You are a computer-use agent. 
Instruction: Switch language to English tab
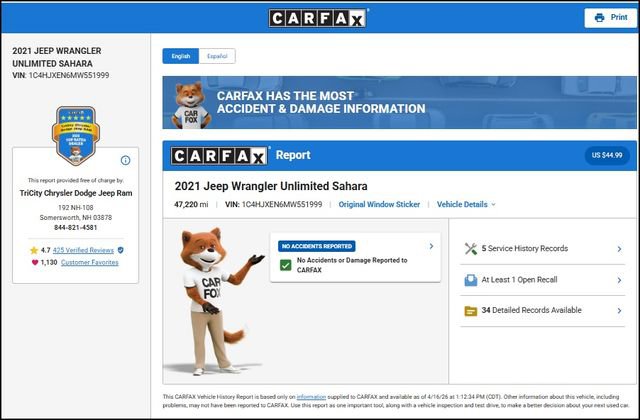[180, 56]
